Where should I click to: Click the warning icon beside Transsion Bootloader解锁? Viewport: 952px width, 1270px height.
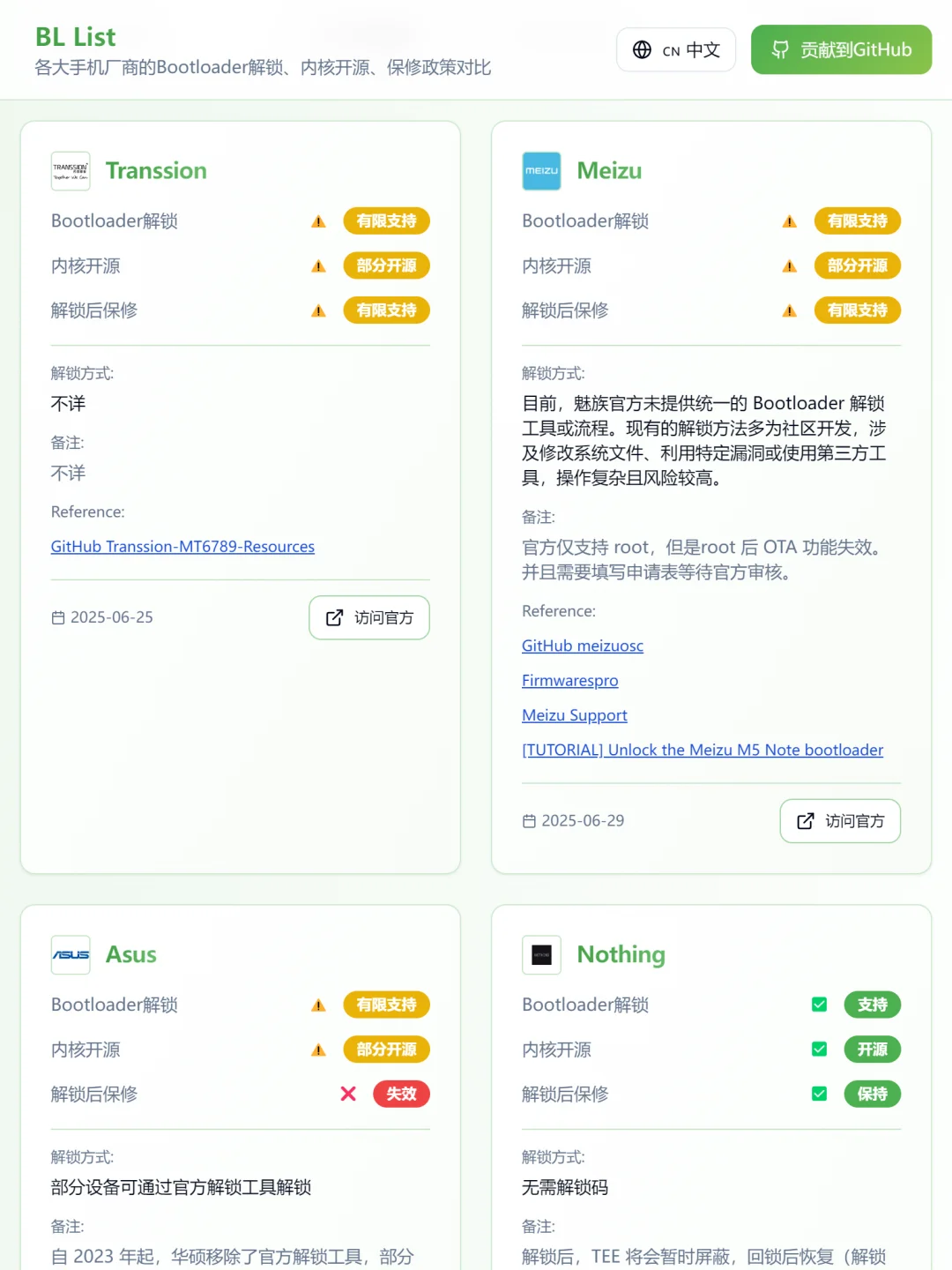(317, 221)
